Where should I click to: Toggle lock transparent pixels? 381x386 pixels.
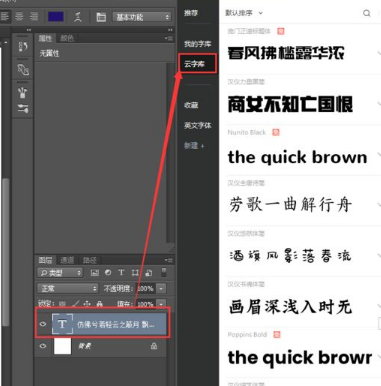pyautogui.click(x=62, y=304)
